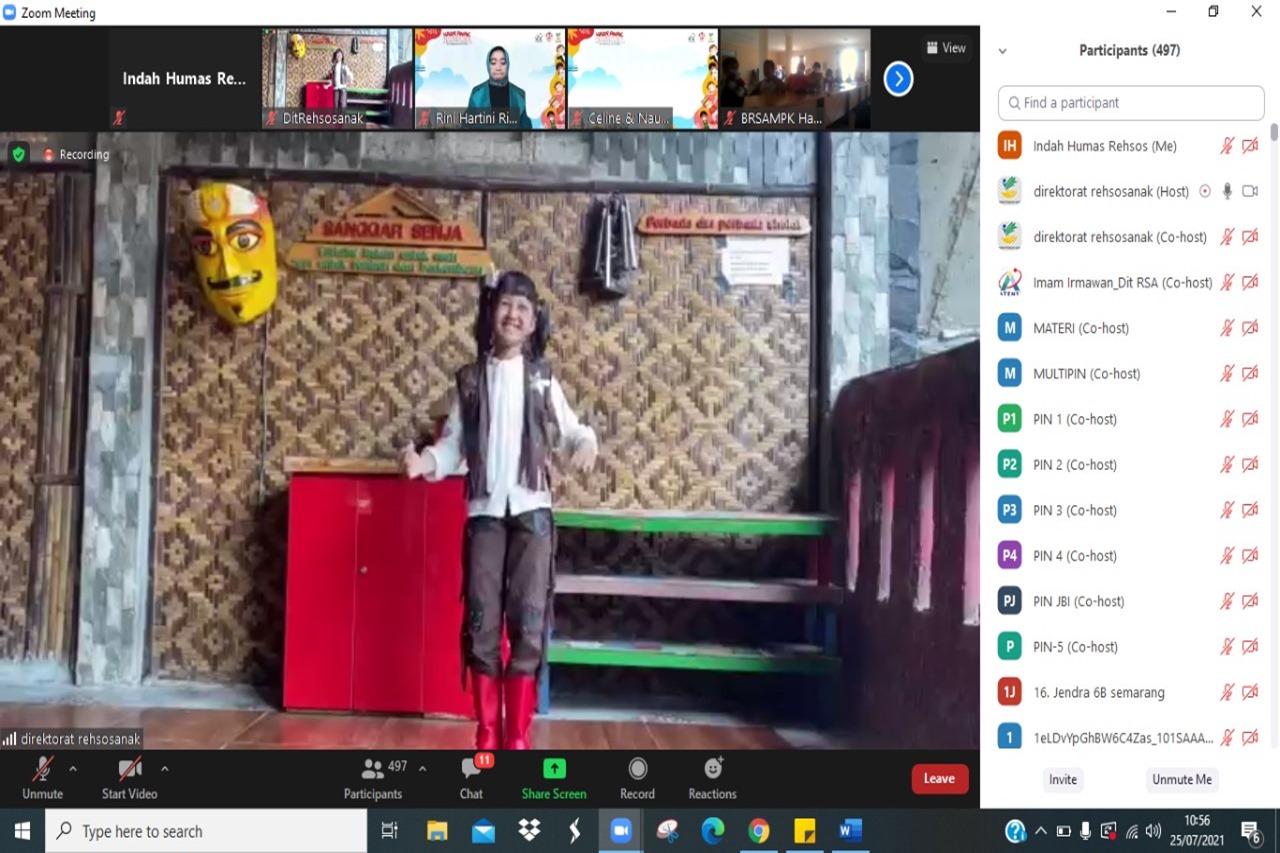The height and width of the screenshot is (853, 1280).
Task: Toggle video for 16. Jendra 6B semarang
Action: 1250,692
